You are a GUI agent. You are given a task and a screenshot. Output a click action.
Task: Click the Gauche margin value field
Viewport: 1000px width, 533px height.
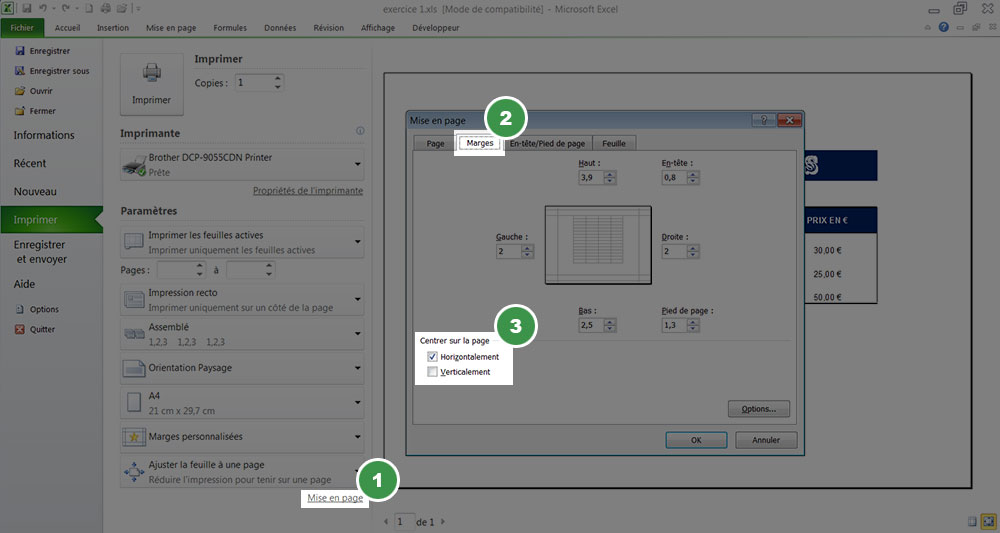click(508, 251)
